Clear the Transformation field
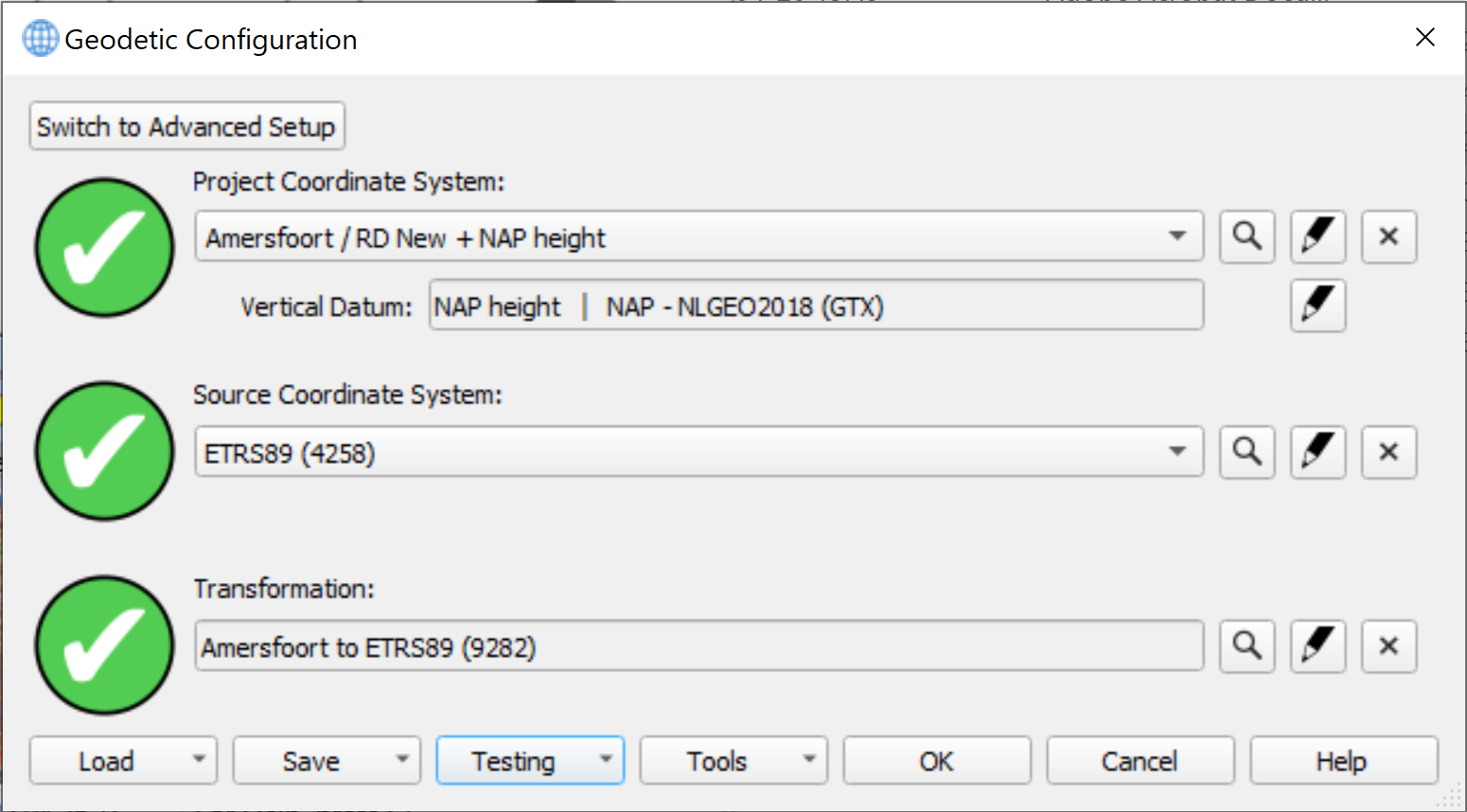Image resolution: width=1467 pixels, height=812 pixels. [x=1388, y=646]
